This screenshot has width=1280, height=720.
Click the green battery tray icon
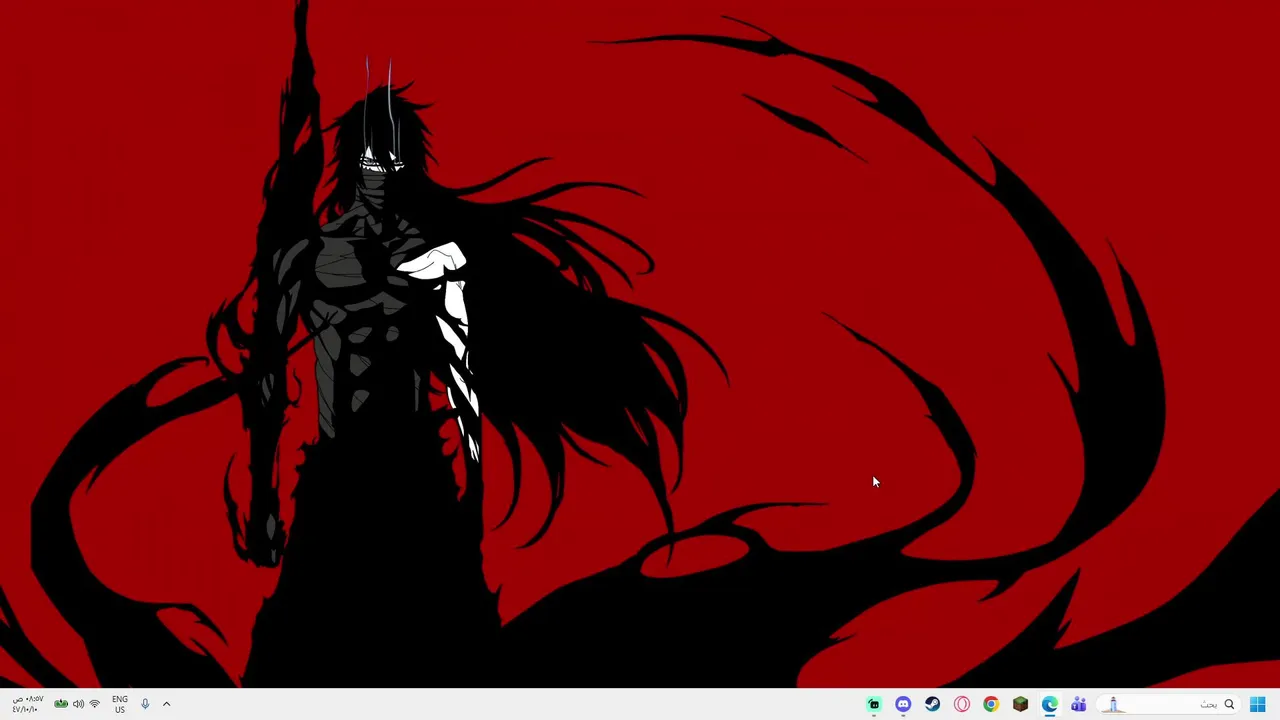[61, 704]
